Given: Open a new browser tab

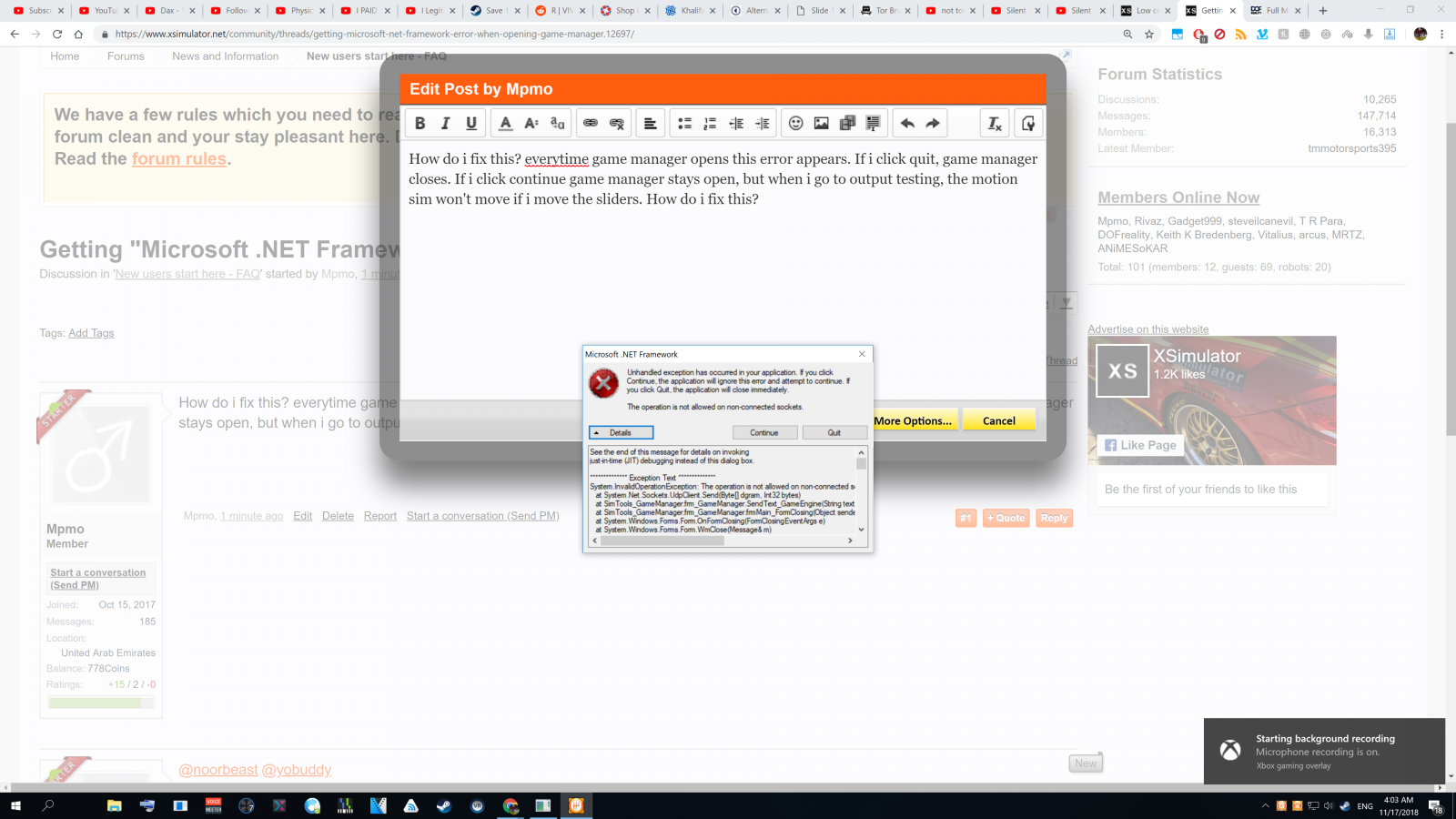Looking at the screenshot, I should (x=1323, y=11).
